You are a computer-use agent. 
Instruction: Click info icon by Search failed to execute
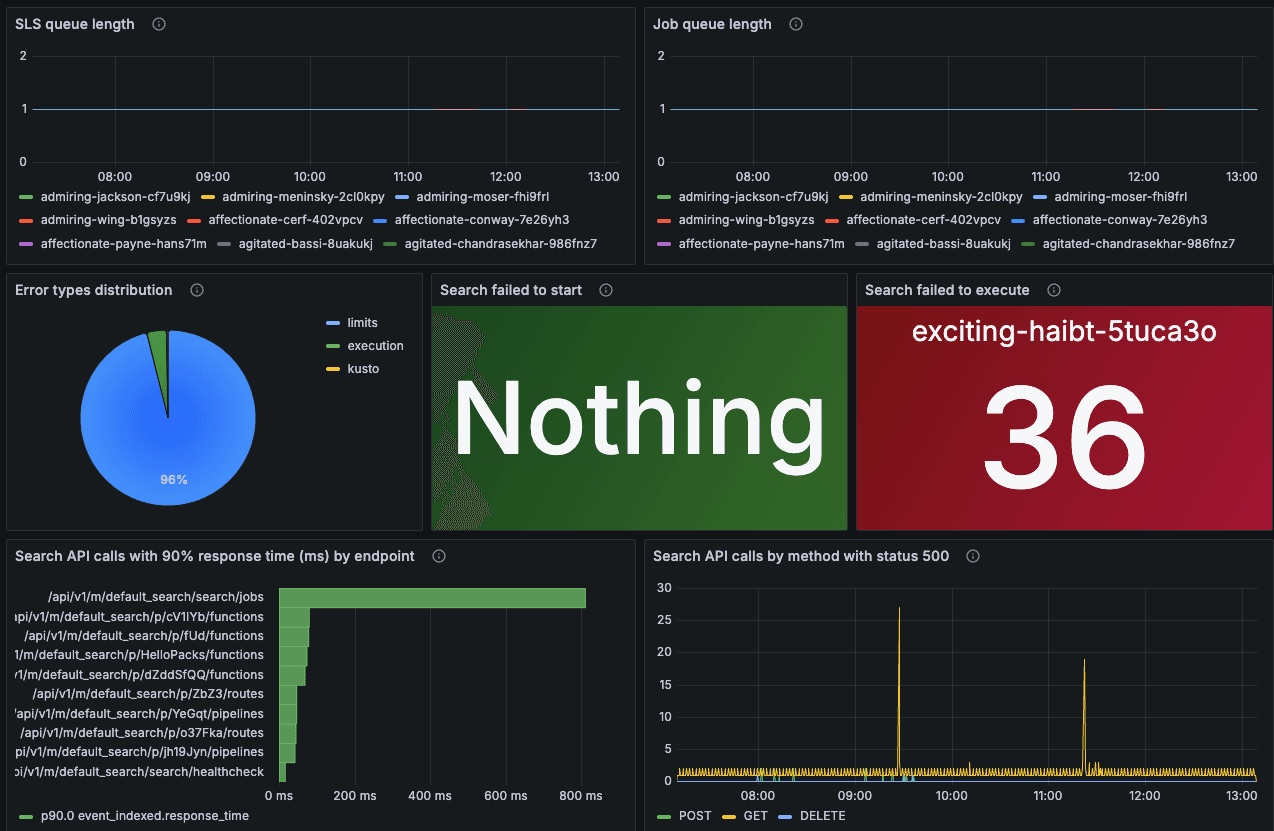(x=1053, y=290)
